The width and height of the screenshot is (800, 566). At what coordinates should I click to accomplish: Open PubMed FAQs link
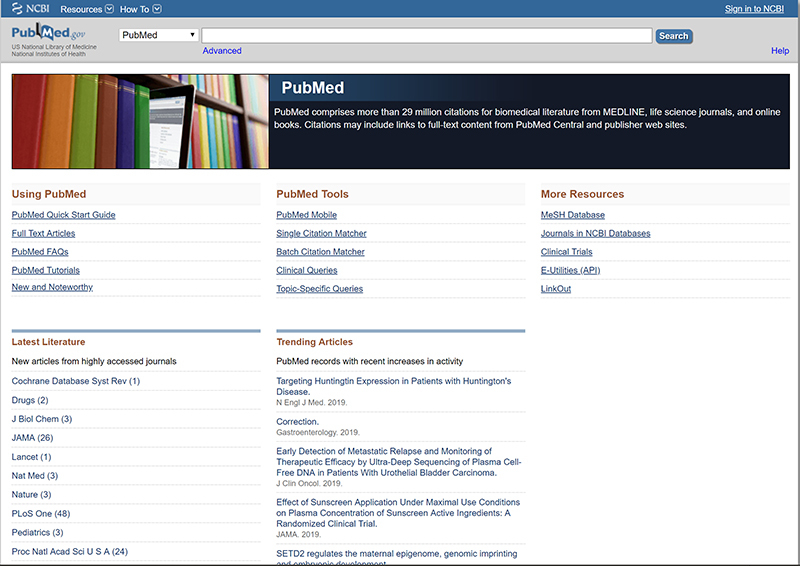pyautogui.click(x=40, y=252)
